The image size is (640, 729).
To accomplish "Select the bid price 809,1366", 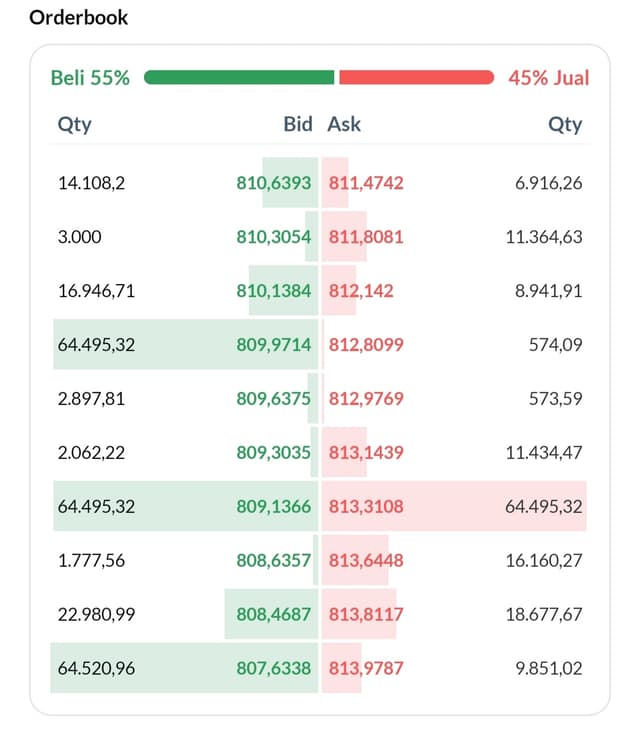I will (x=273, y=506).
